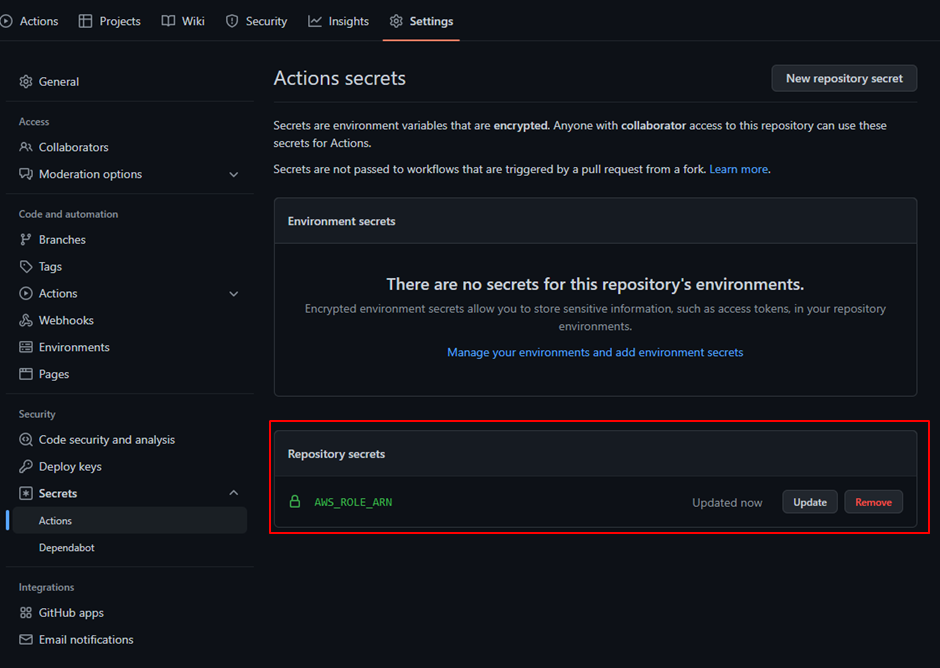The image size is (940, 668).
Task: Click the Environments icon
Action: [x=24, y=347]
